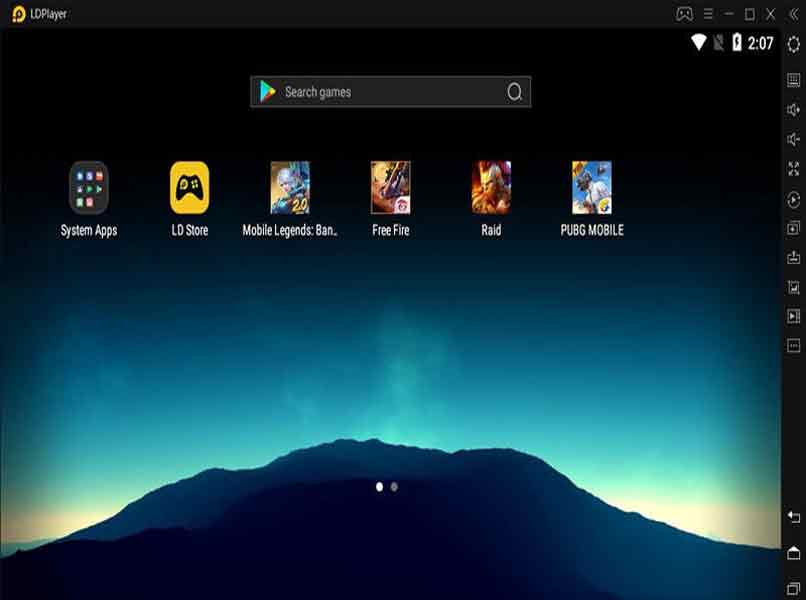This screenshot has width=806, height=600.
Task: Open keyboard mapping tool in sidebar
Action: (794, 80)
